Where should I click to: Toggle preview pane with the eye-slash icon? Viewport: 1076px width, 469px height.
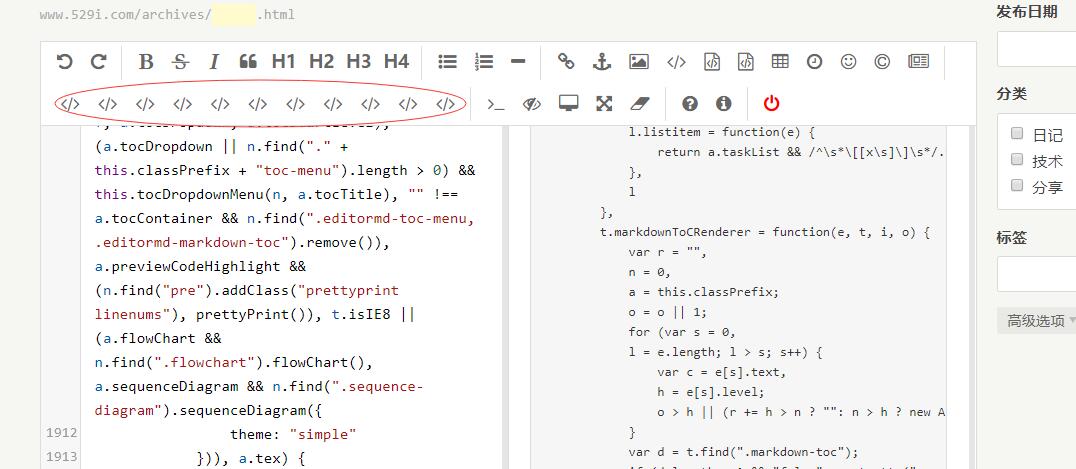pos(532,104)
